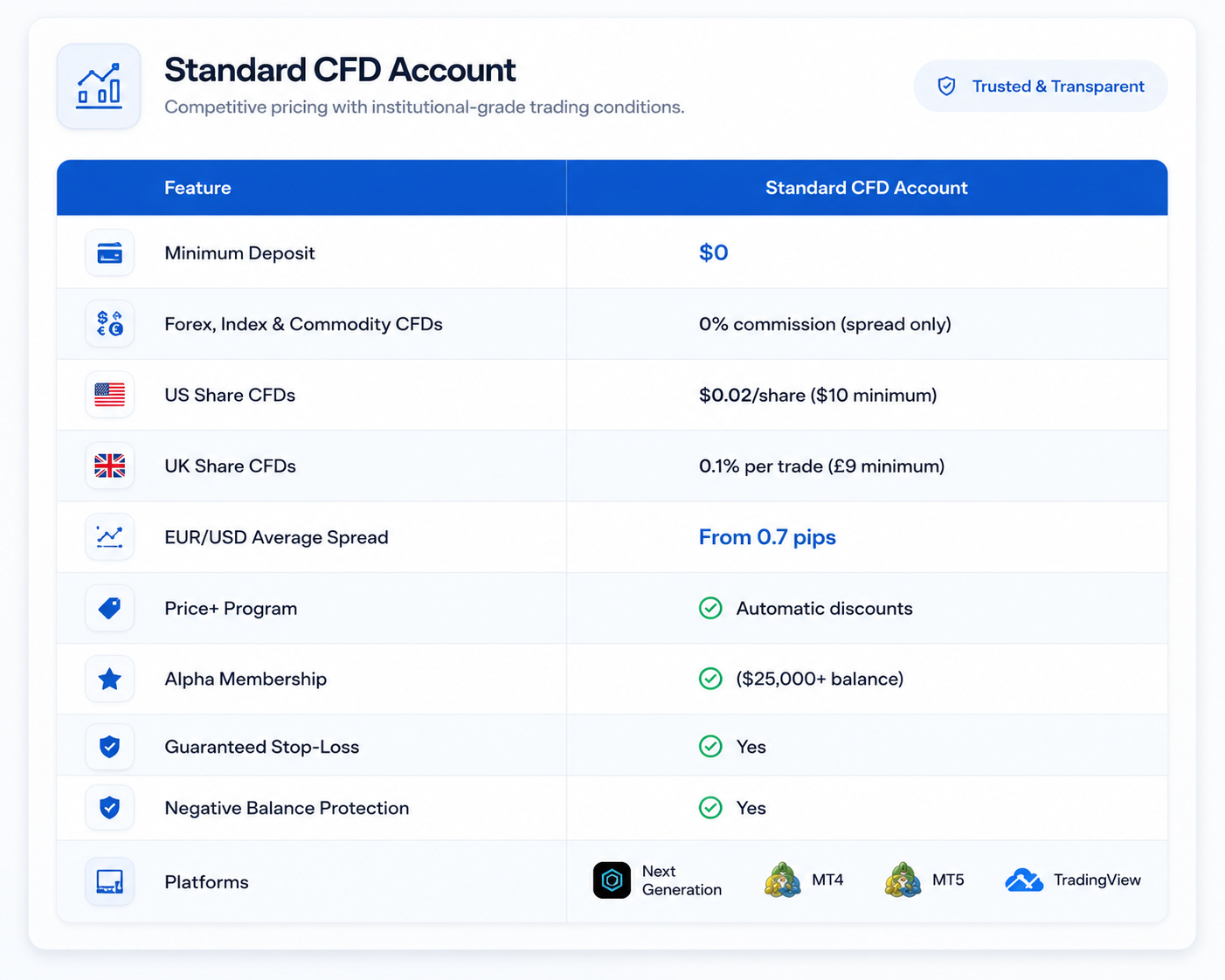The width and height of the screenshot is (1225, 980).
Task: Click the Standard CFD Account page title
Action: (x=340, y=70)
